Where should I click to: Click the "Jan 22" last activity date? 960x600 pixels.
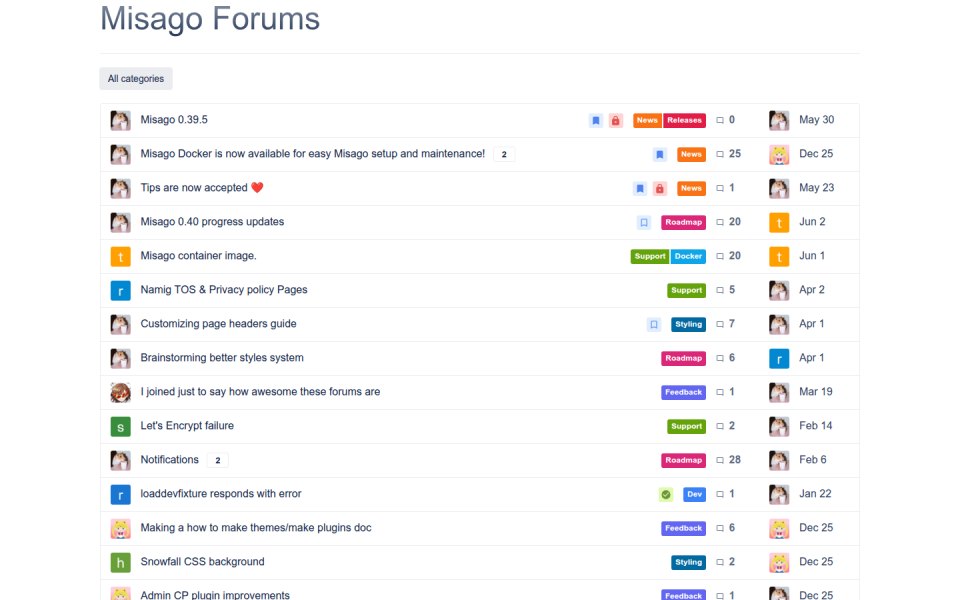pyautogui.click(x=816, y=493)
